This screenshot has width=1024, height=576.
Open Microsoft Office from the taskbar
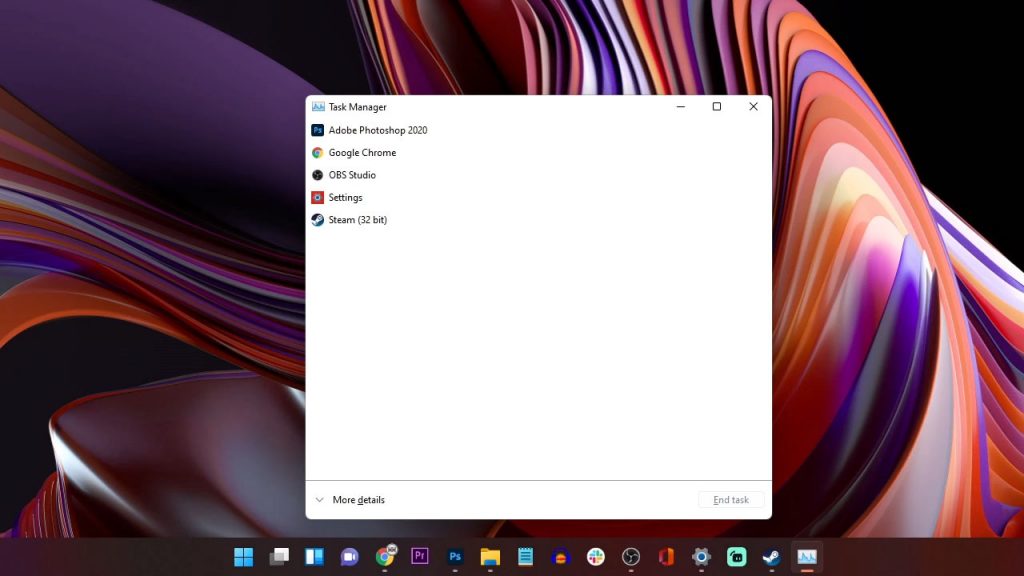(x=666, y=556)
